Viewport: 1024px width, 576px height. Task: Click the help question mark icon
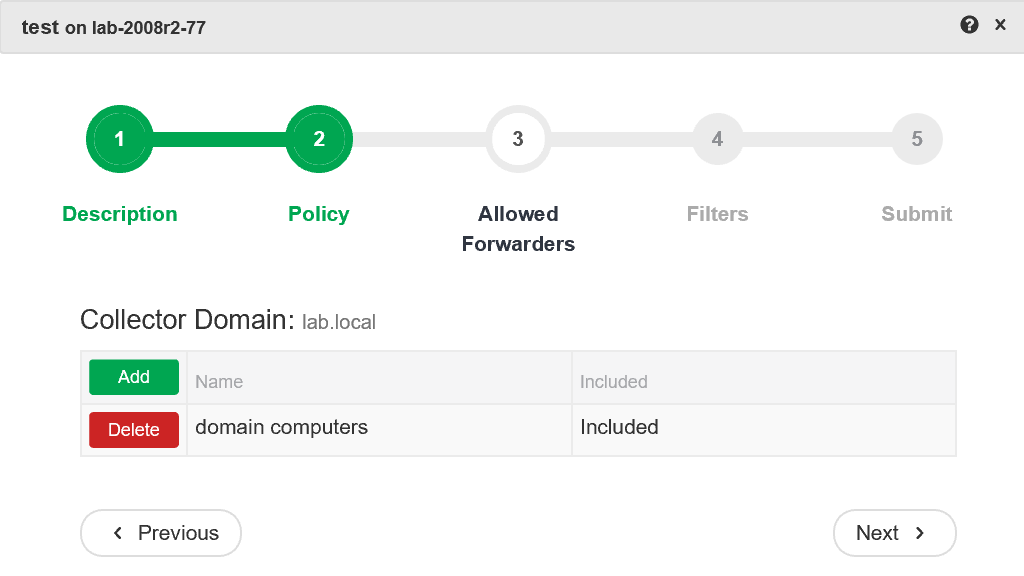pyautogui.click(x=969, y=26)
